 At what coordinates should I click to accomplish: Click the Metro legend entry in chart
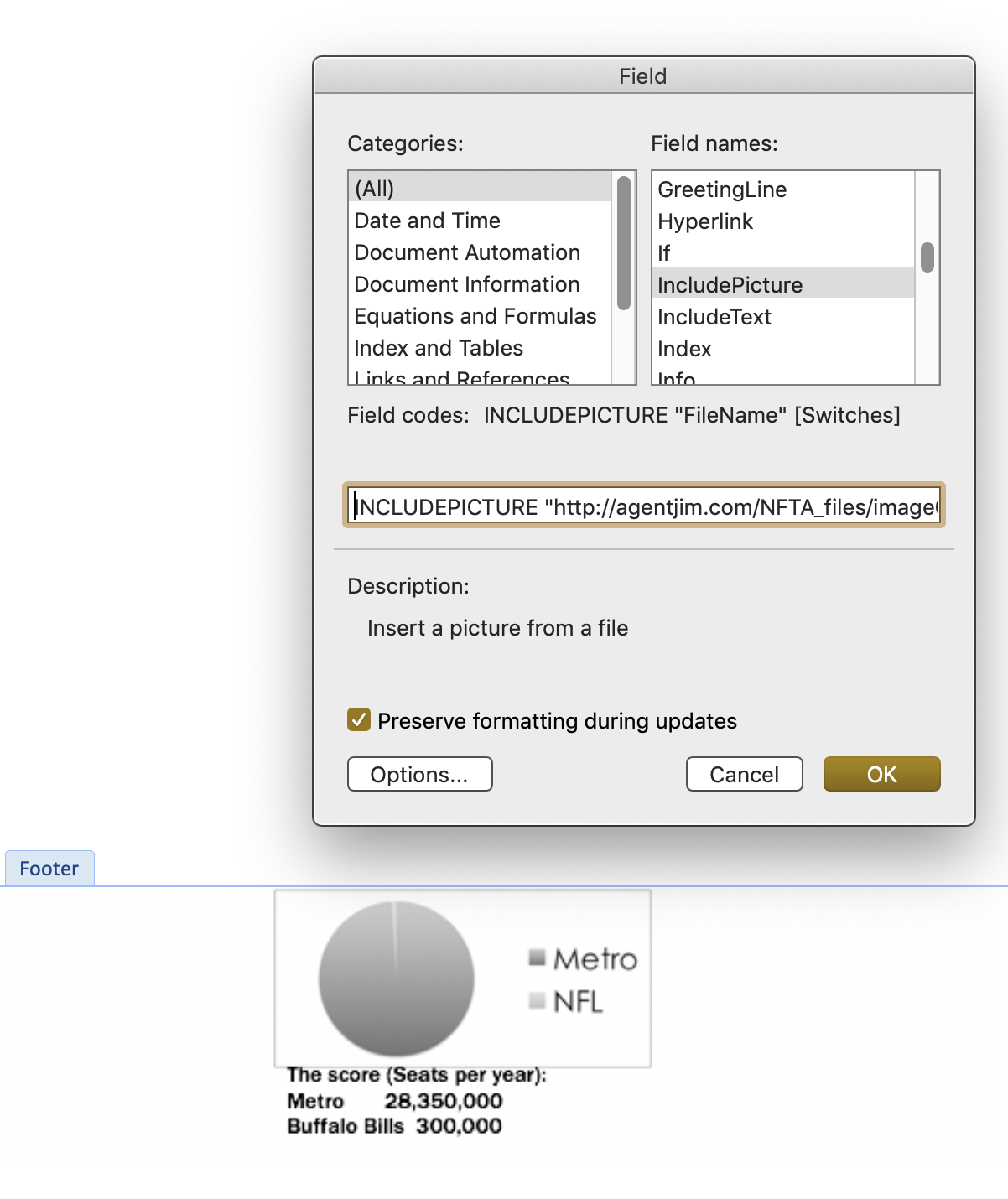click(583, 959)
